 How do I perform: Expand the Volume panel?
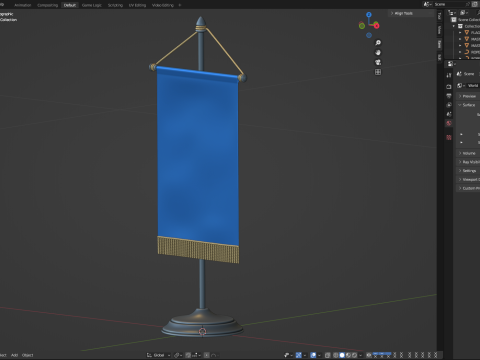click(x=468, y=153)
